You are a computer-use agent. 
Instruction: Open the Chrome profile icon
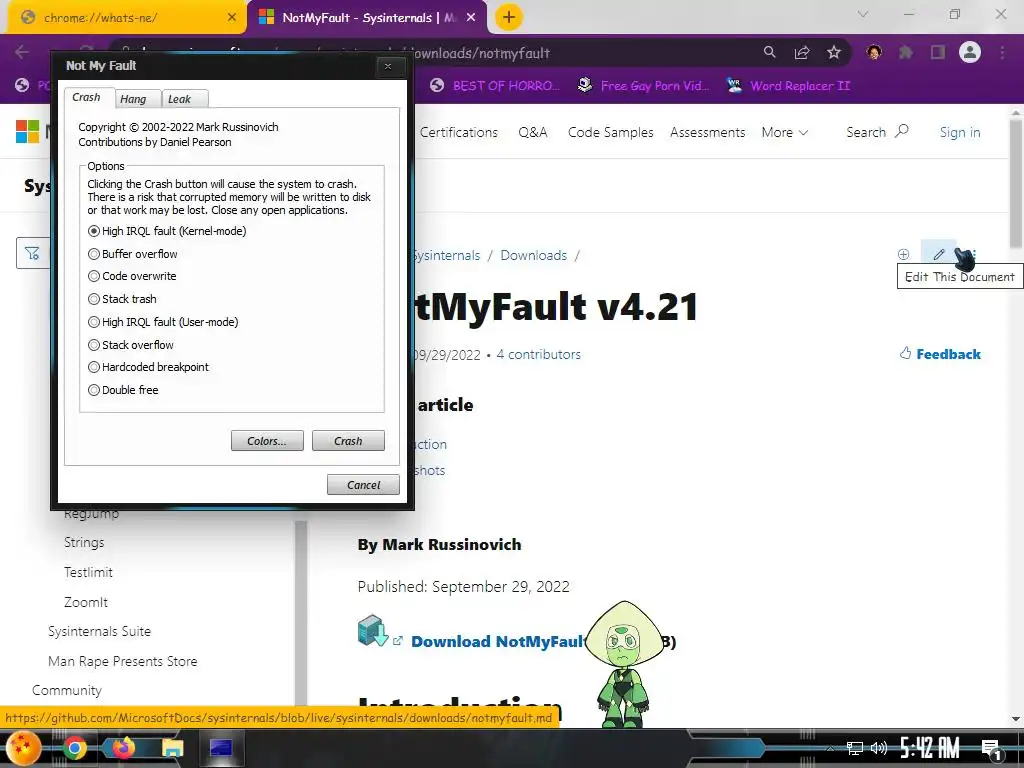(x=970, y=52)
